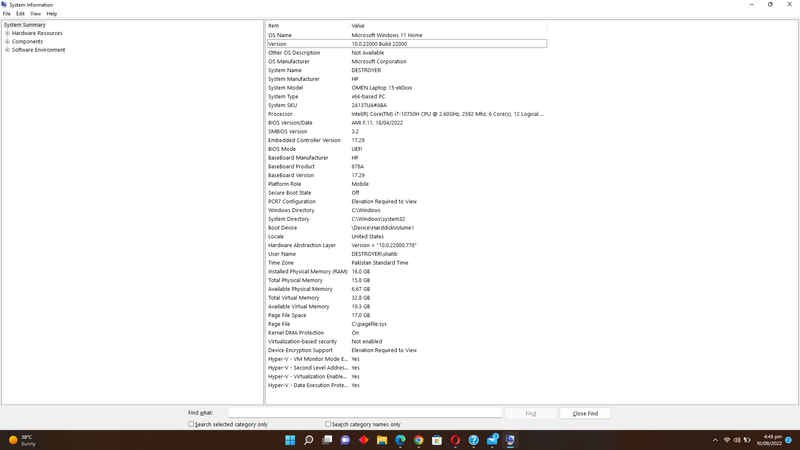Open File Explorer from the taskbar

pos(382,440)
